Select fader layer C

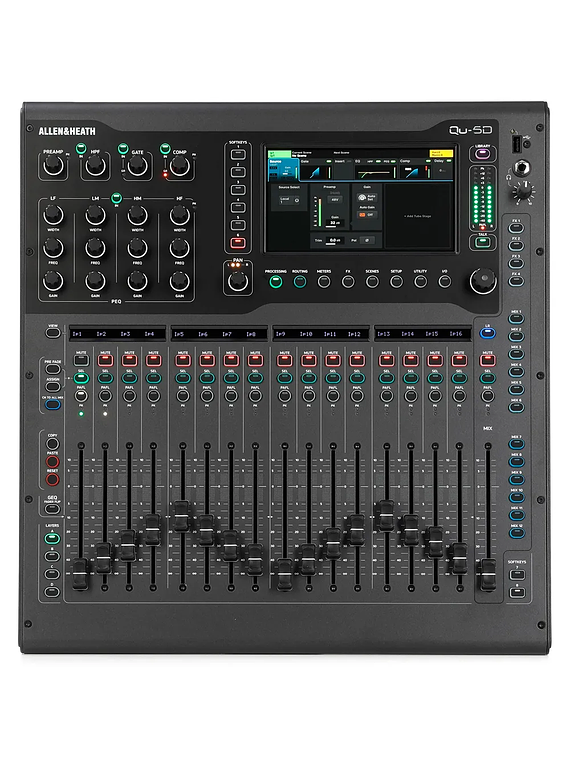[x=52, y=574]
